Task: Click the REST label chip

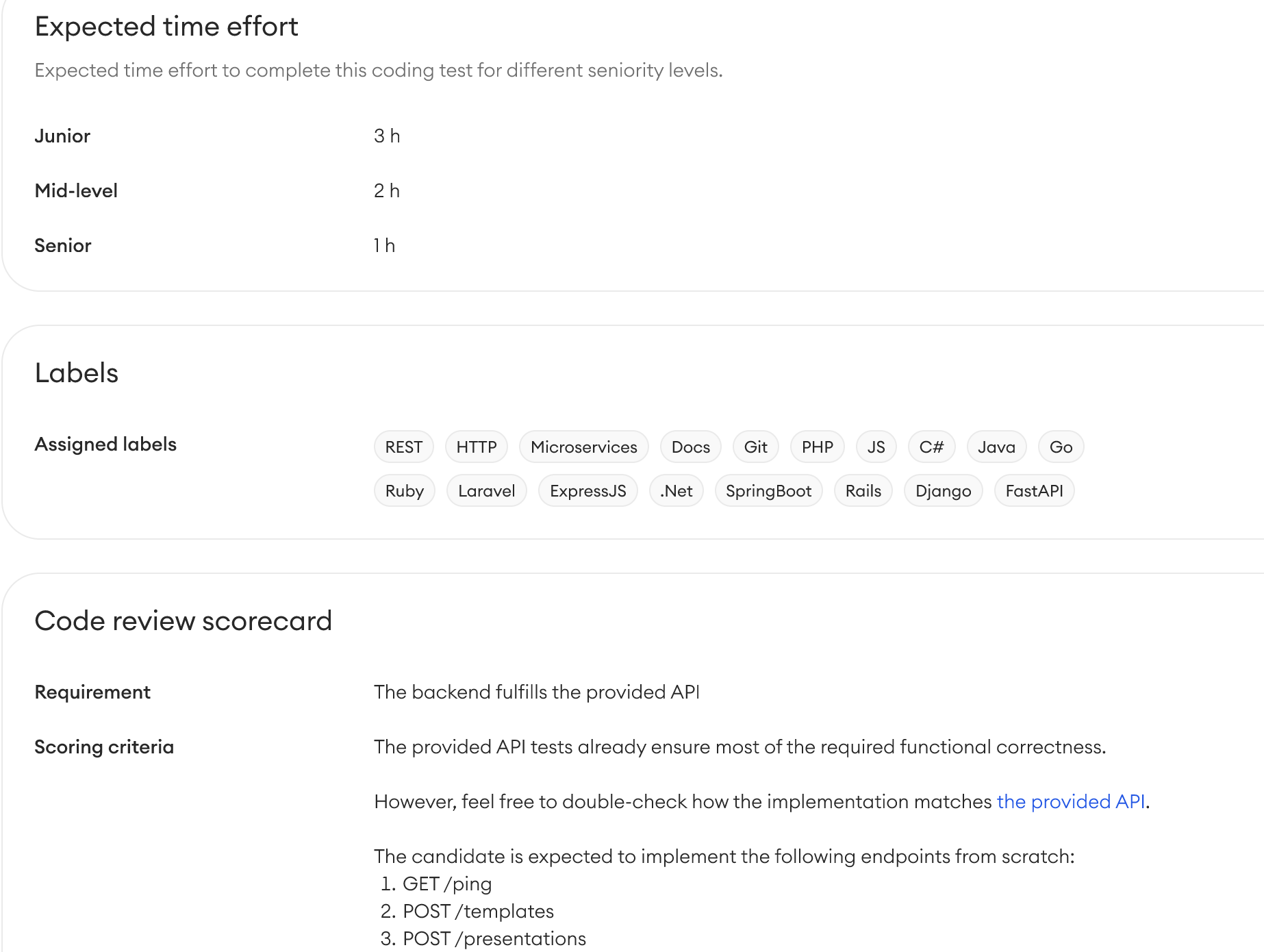Action: (404, 447)
